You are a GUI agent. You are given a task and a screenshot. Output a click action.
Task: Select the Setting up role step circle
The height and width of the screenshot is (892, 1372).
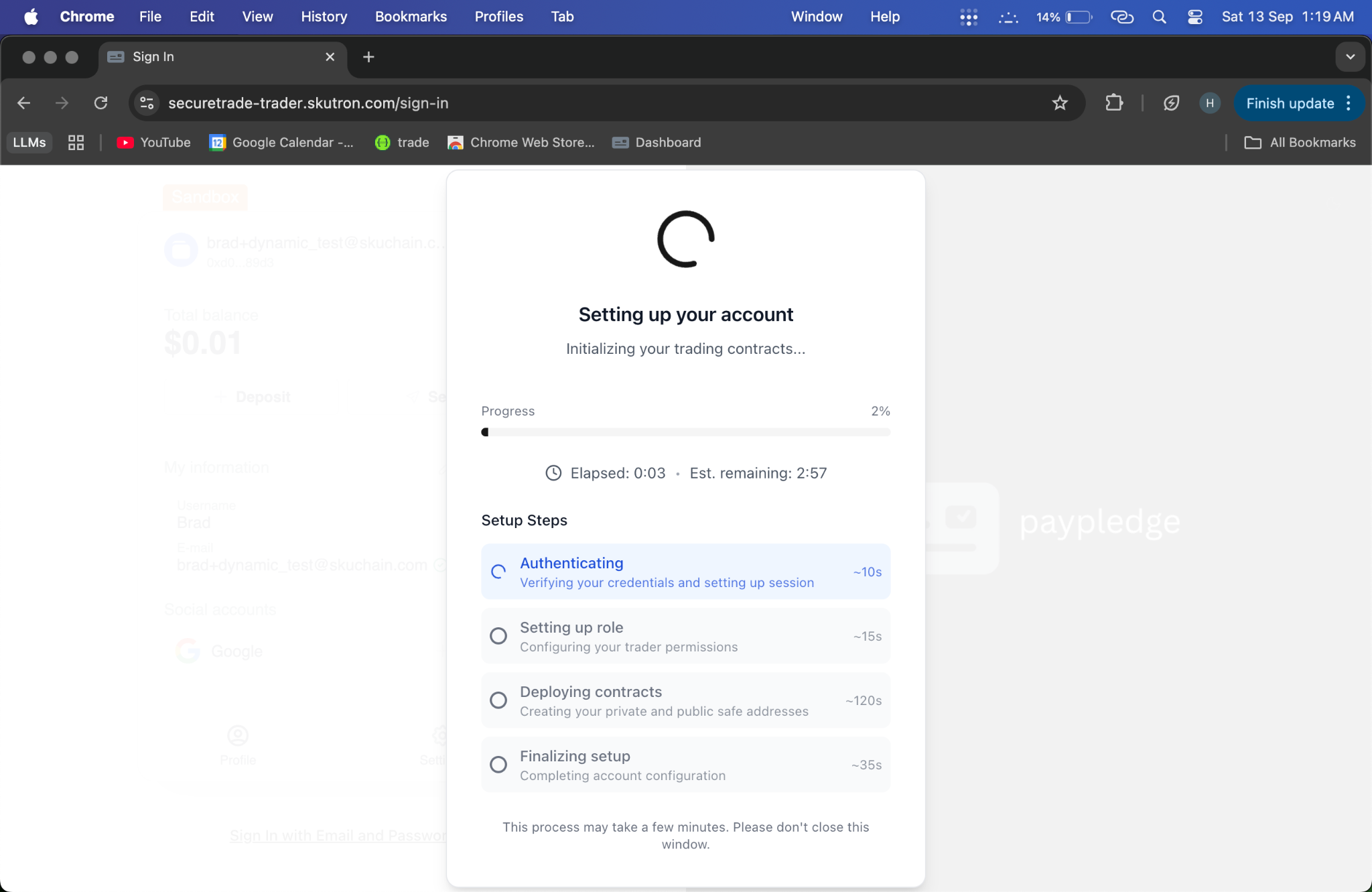point(498,636)
